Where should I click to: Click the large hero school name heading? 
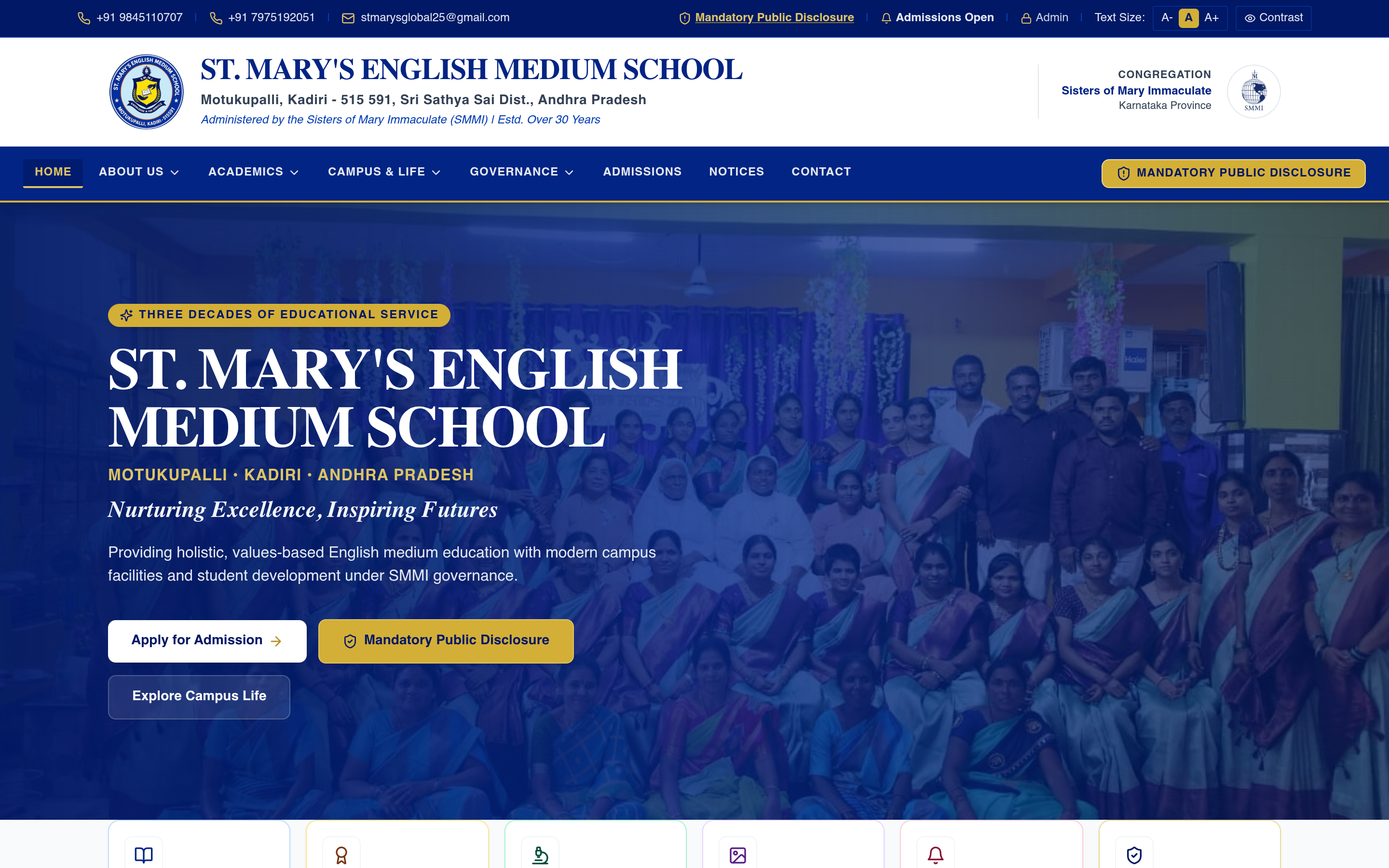395,398
